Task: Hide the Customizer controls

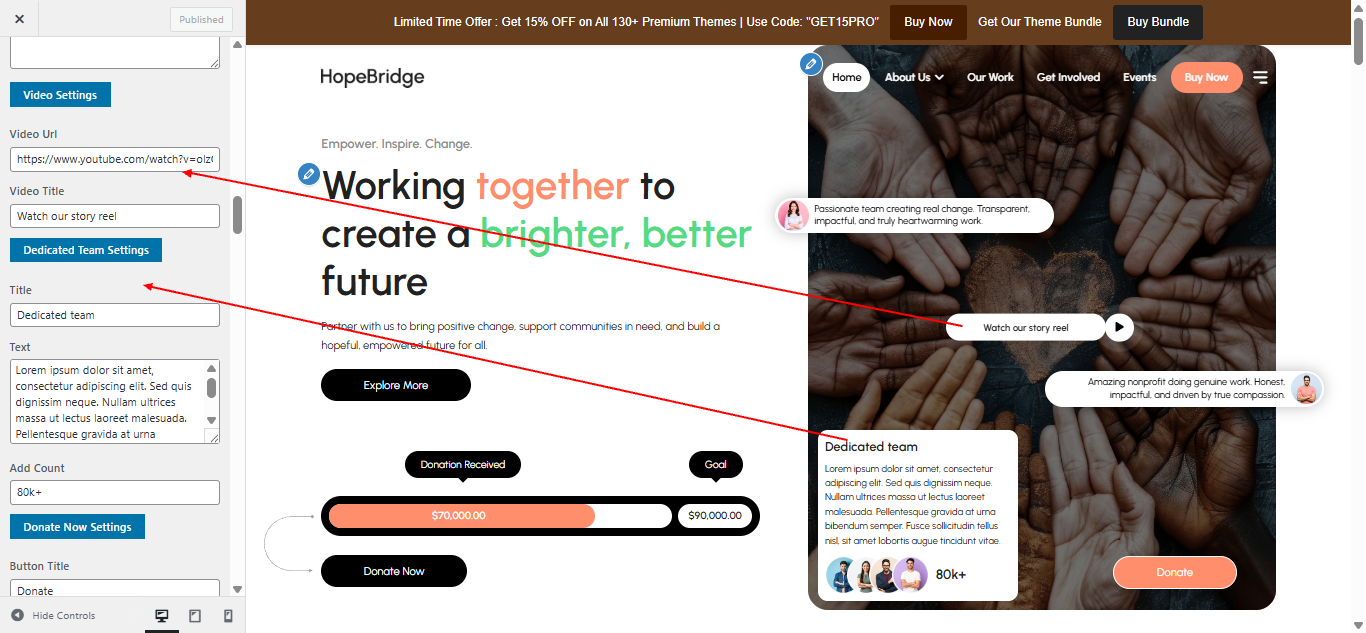Action: click(x=53, y=616)
